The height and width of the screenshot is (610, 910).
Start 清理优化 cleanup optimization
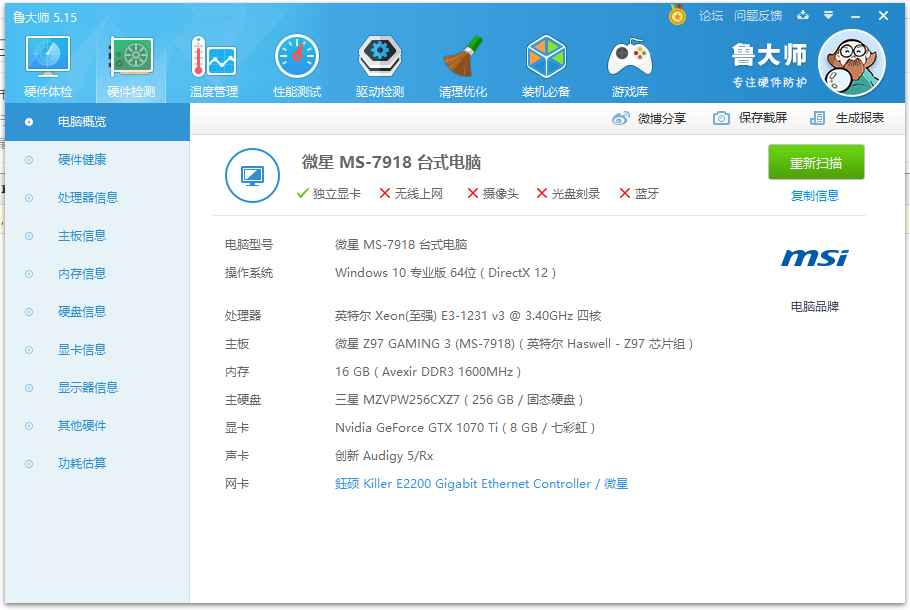pyautogui.click(x=462, y=63)
